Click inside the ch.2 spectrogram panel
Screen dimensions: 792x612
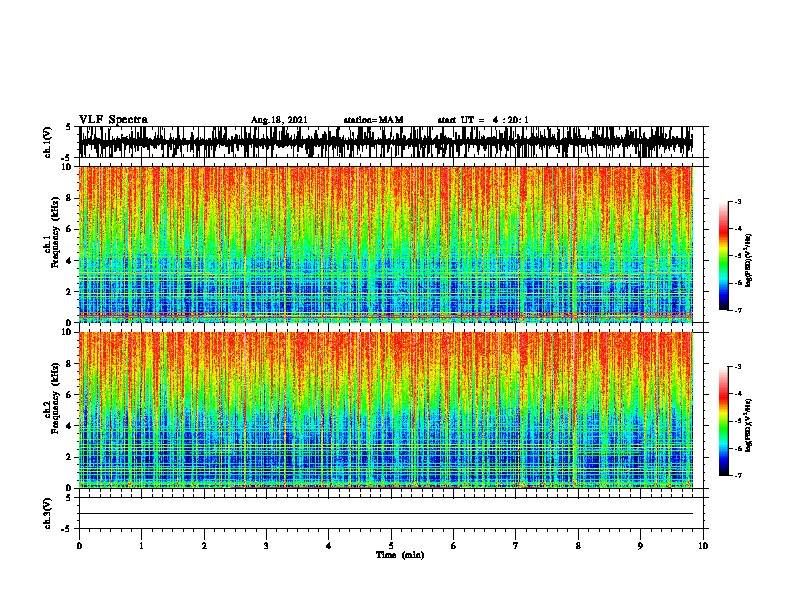coord(386,410)
